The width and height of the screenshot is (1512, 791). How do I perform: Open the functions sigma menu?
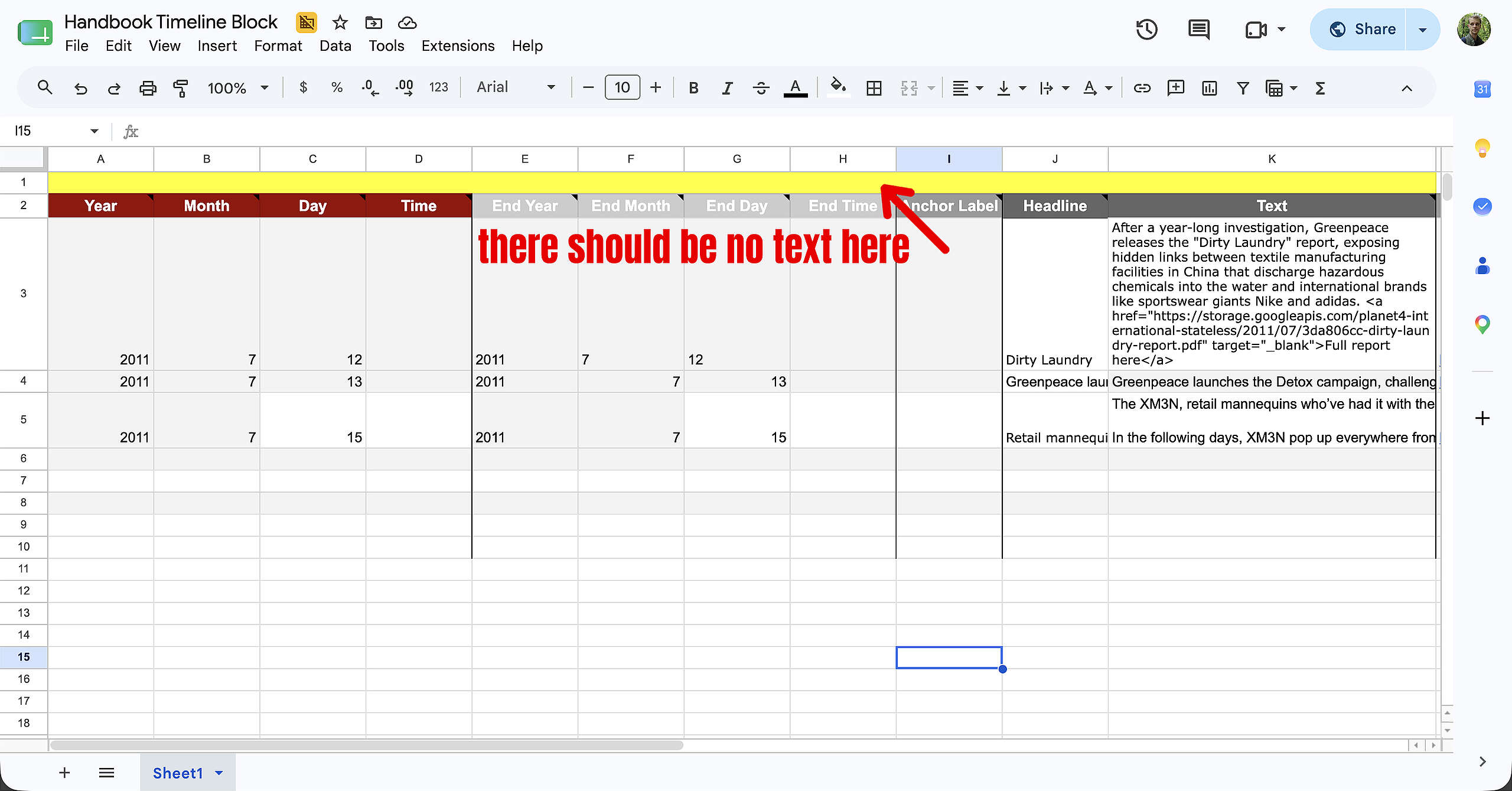[x=1321, y=88]
